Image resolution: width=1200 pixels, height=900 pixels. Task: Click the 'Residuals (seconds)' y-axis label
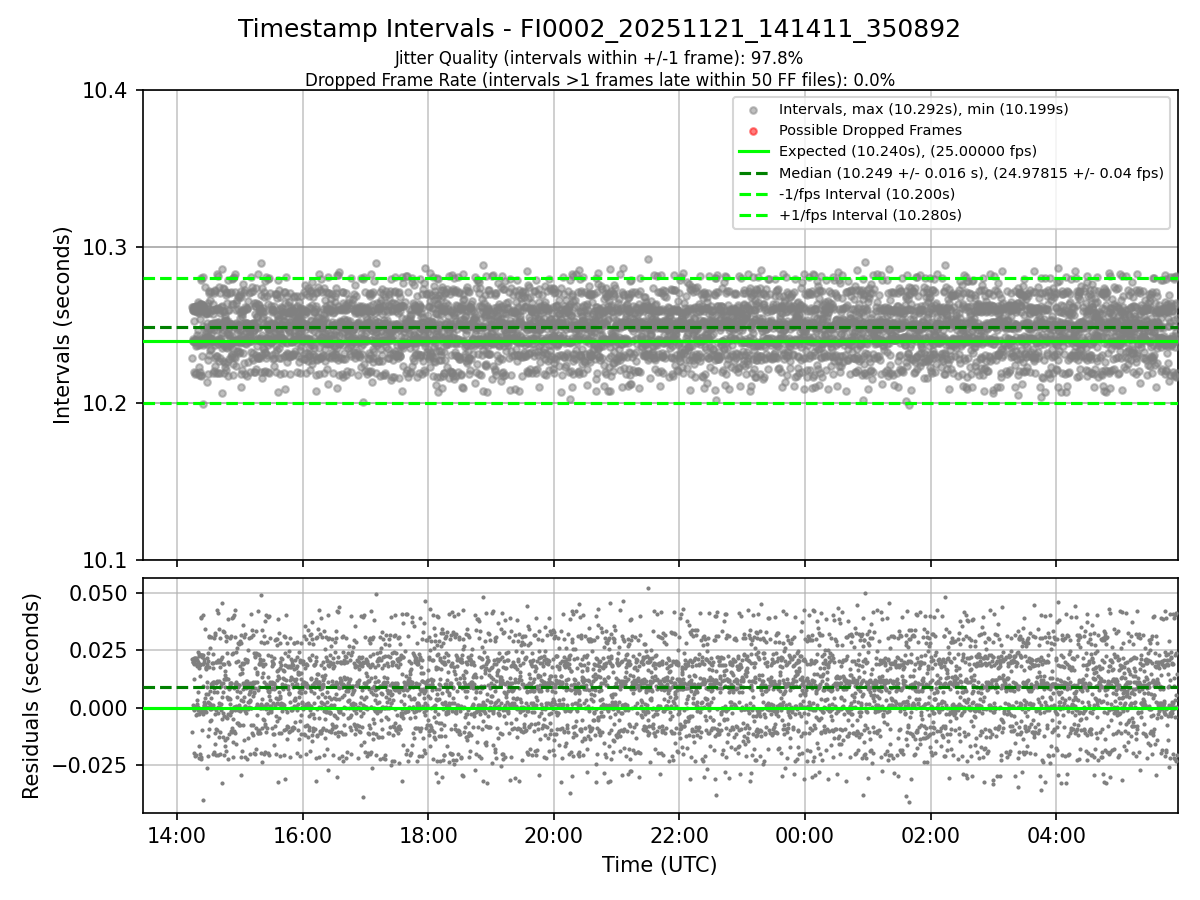tap(31, 696)
